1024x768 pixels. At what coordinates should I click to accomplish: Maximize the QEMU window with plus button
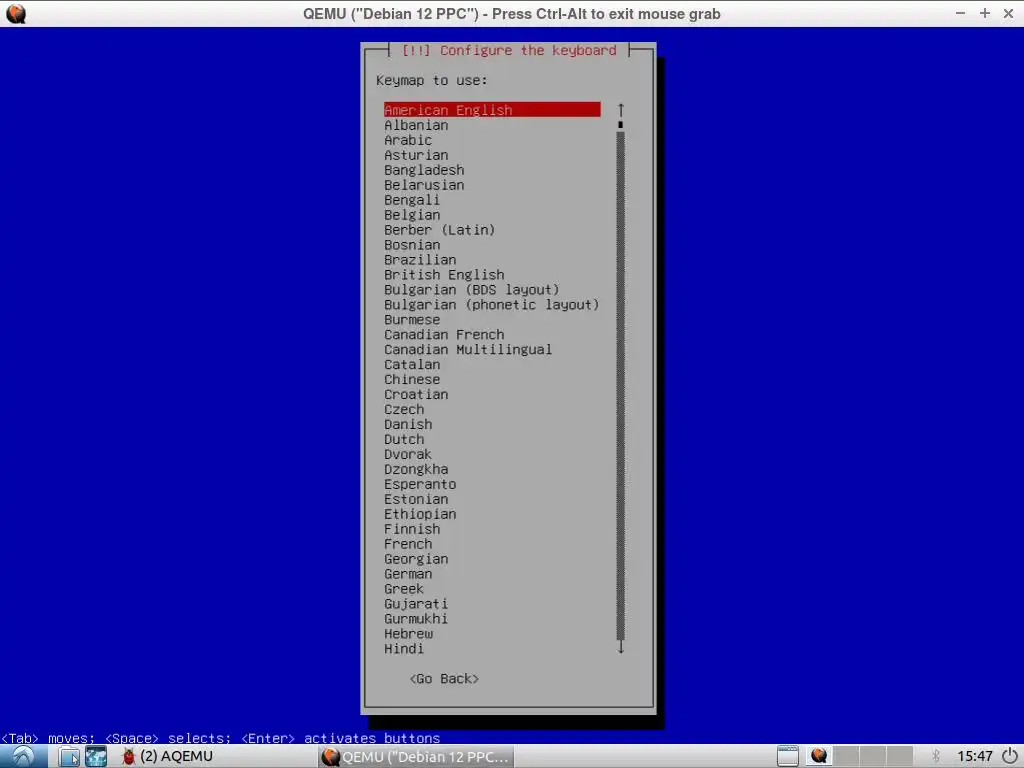pos(985,13)
